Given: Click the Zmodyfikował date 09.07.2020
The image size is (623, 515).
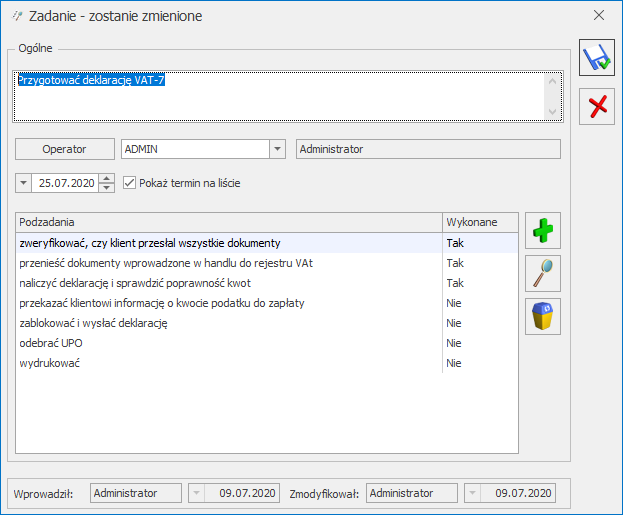Looking at the screenshot, I should (x=518, y=493).
